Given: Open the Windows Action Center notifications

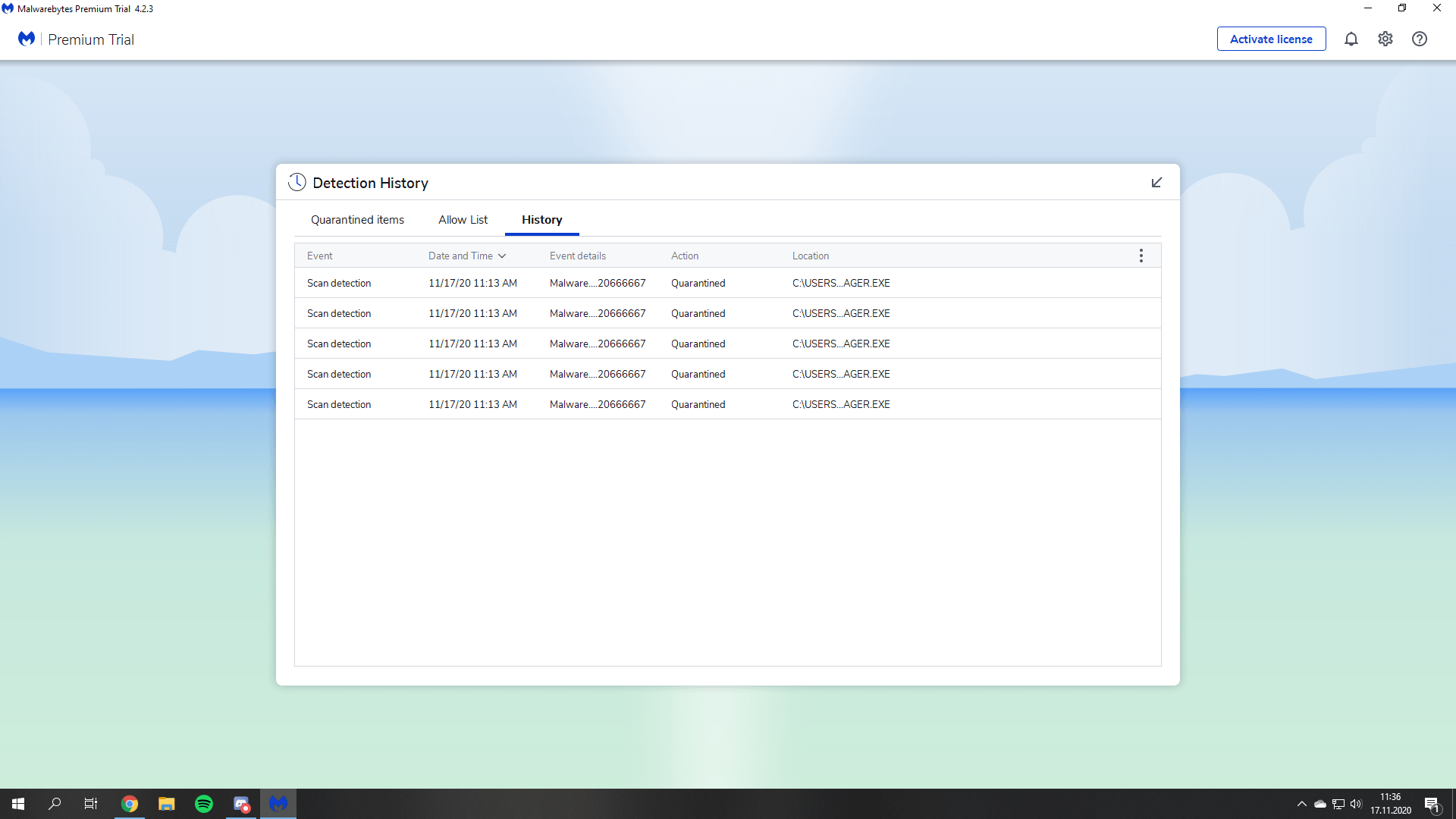Looking at the screenshot, I should (1432, 804).
